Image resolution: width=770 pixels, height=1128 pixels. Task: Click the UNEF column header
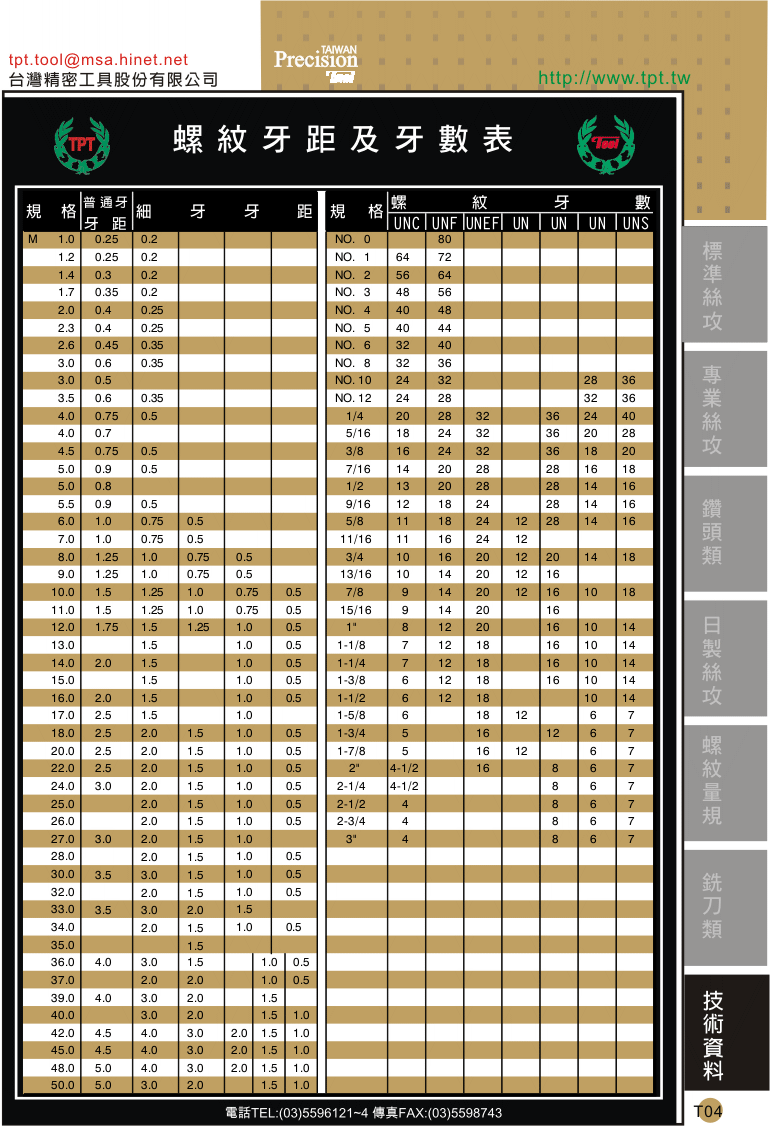pyautogui.click(x=482, y=223)
